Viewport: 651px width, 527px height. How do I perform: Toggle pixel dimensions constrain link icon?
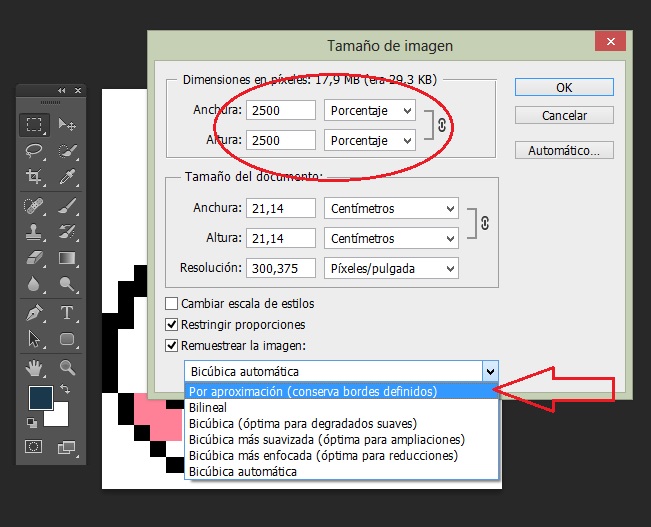tap(442, 125)
